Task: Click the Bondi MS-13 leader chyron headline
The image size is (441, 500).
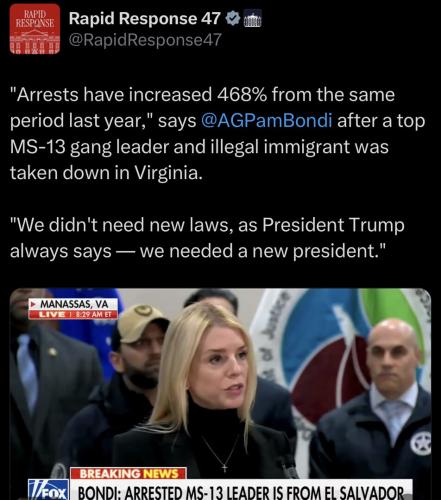Action: [x=241, y=491]
